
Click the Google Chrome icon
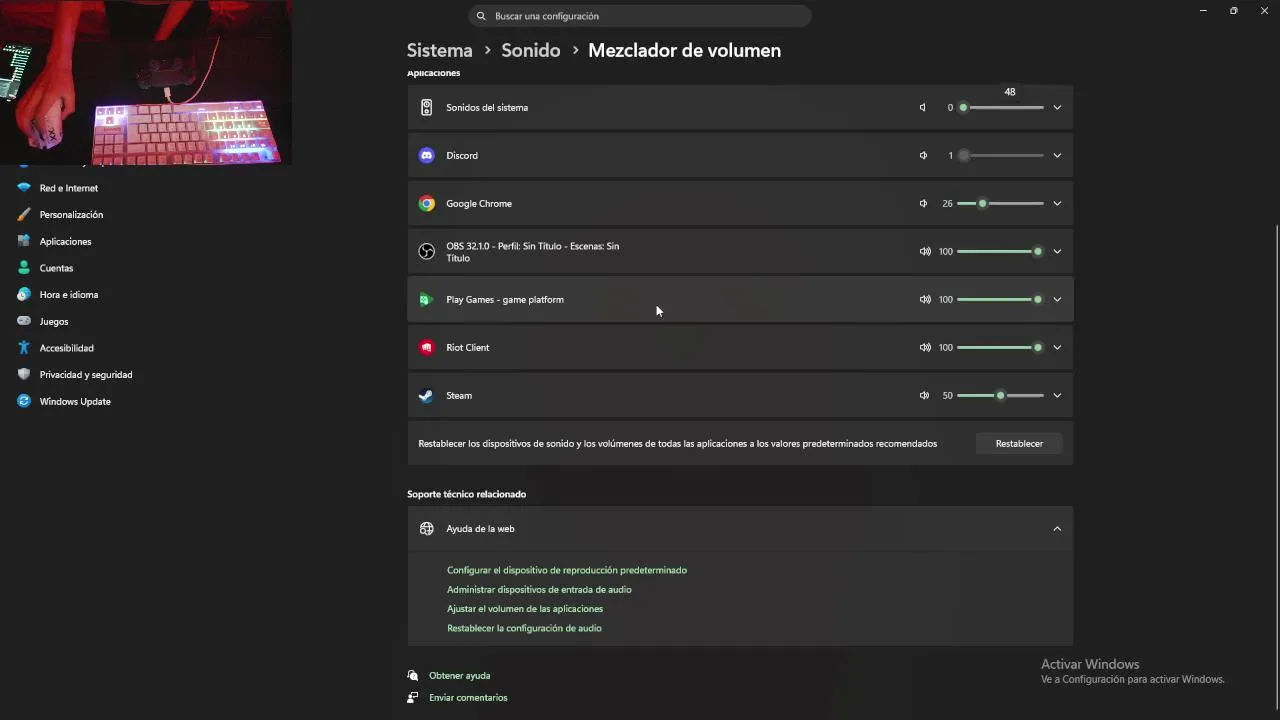click(427, 204)
